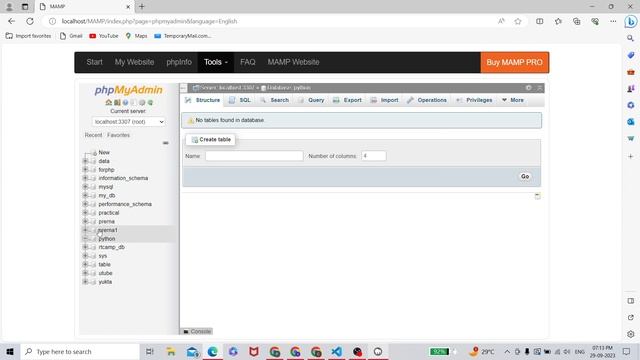Viewport: 640px width, 360px height.
Task: Focus Number of columns field
Action: coord(373,156)
